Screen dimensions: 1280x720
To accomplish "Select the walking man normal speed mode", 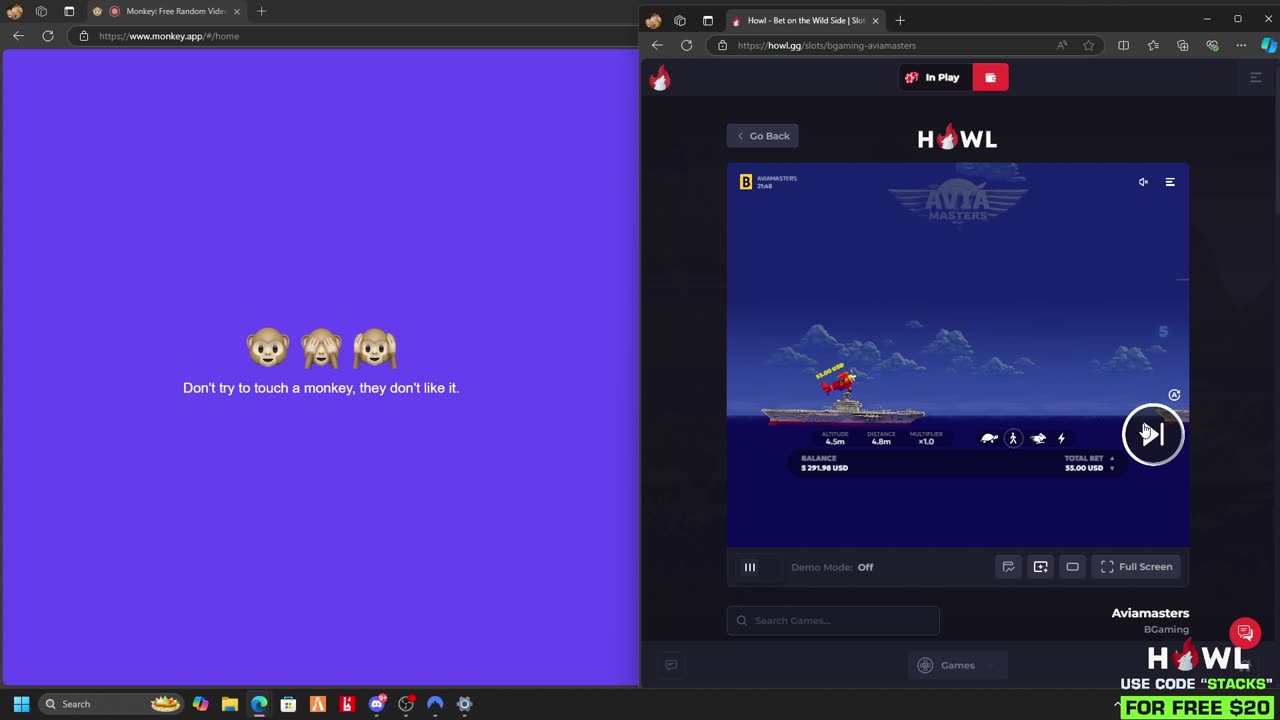I will pyautogui.click(x=1013, y=438).
